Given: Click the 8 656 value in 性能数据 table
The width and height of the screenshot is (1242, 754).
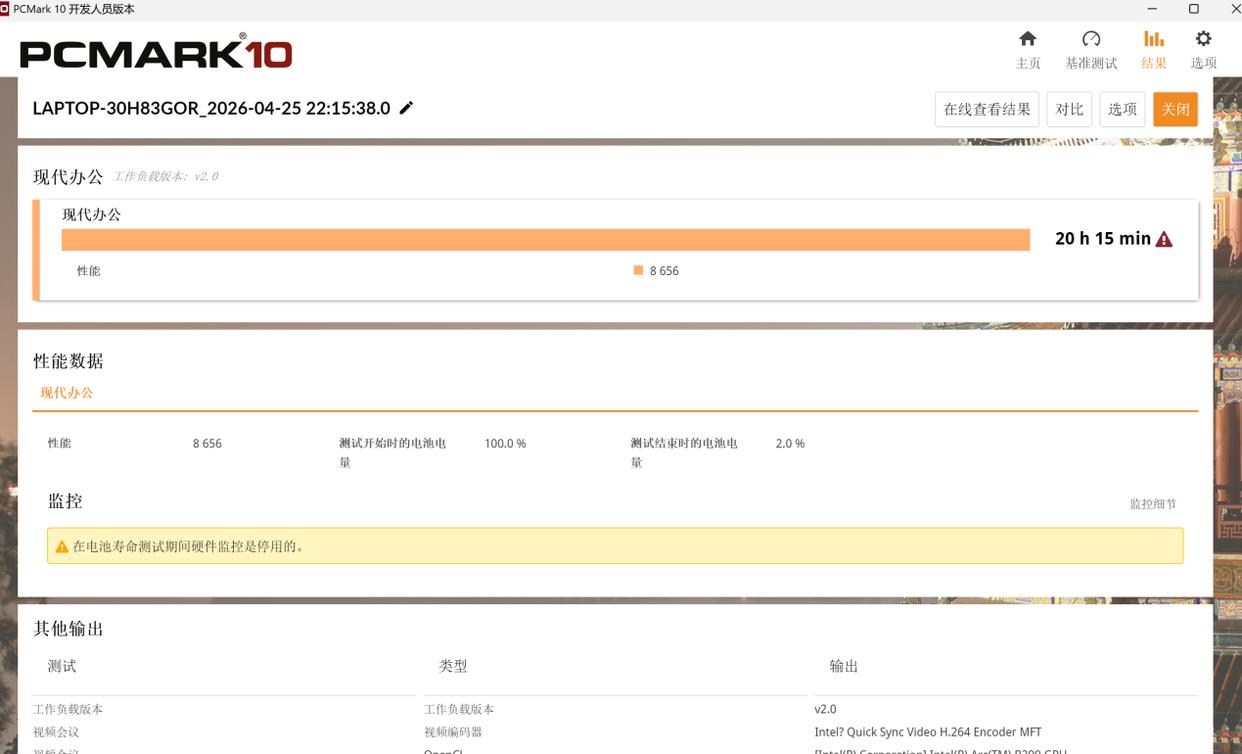Looking at the screenshot, I should pyautogui.click(x=207, y=443).
